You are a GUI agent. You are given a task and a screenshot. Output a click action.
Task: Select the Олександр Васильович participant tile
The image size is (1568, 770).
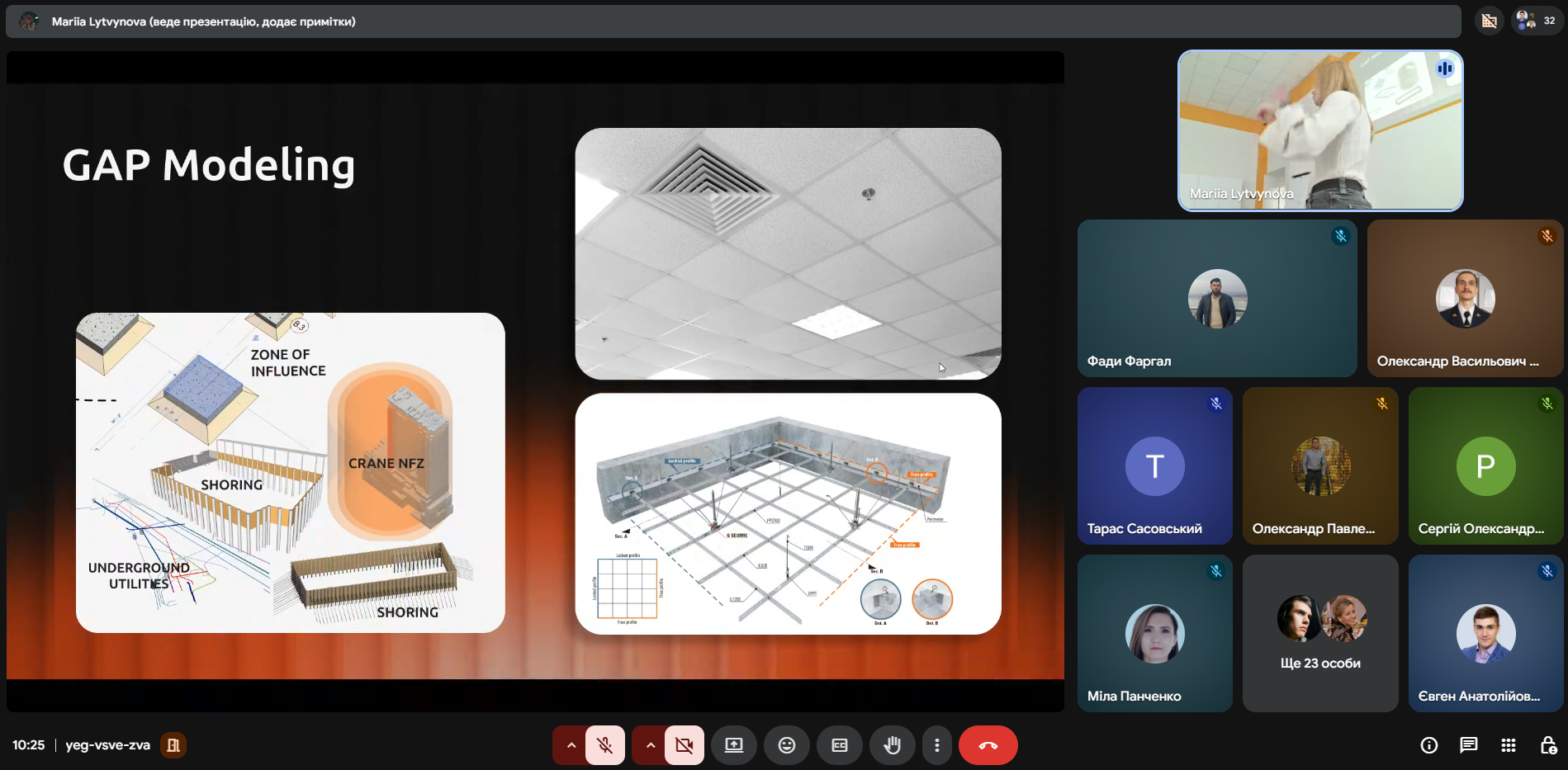[1465, 298]
